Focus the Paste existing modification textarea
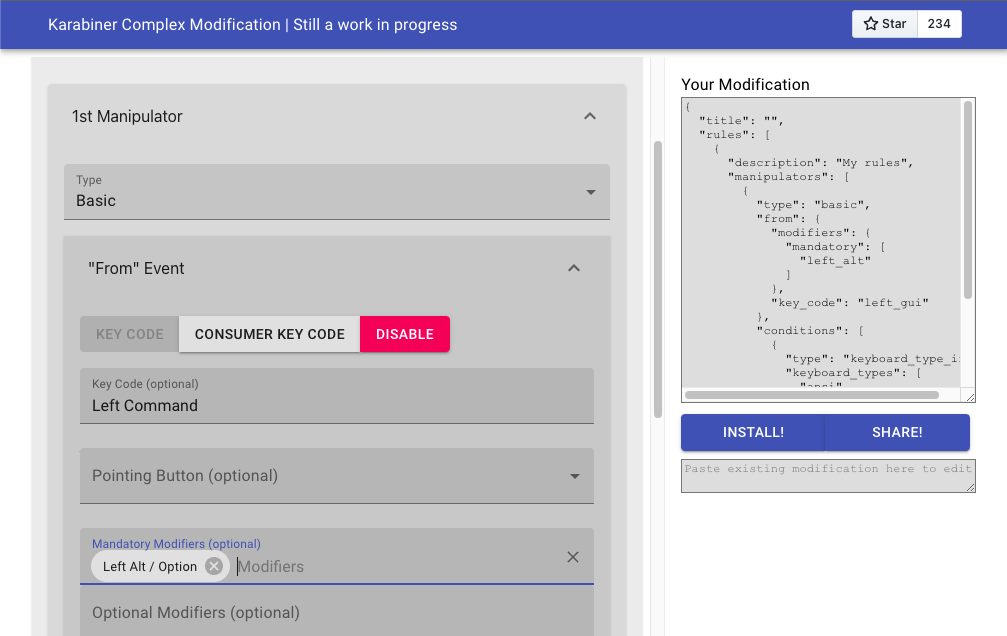The width and height of the screenshot is (1007, 636). click(x=828, y=476)
